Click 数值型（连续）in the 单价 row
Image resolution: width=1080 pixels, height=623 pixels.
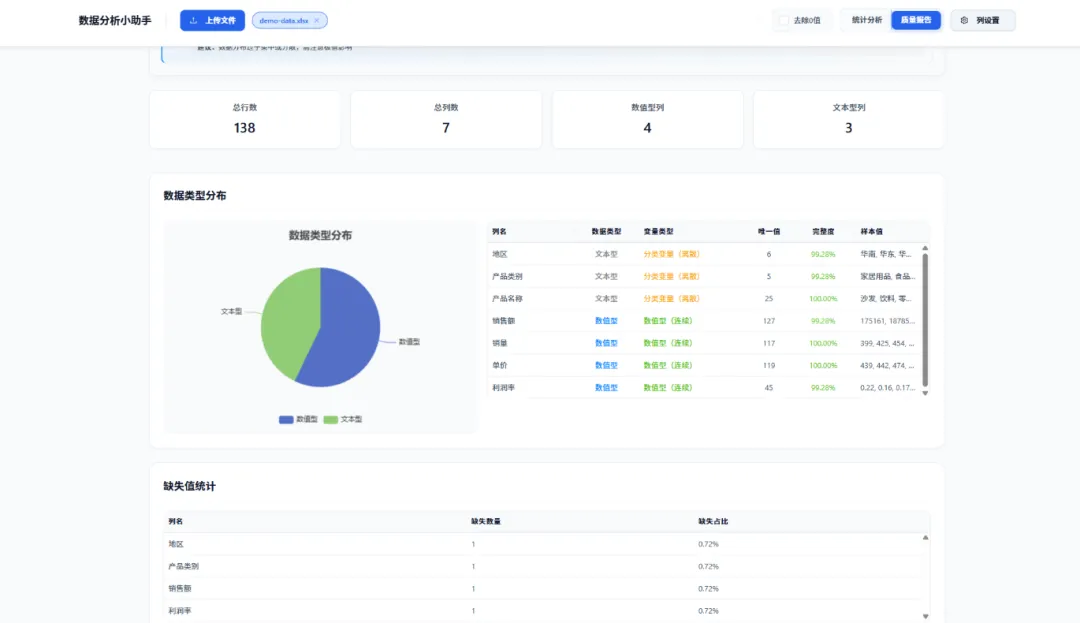(668, 366)
